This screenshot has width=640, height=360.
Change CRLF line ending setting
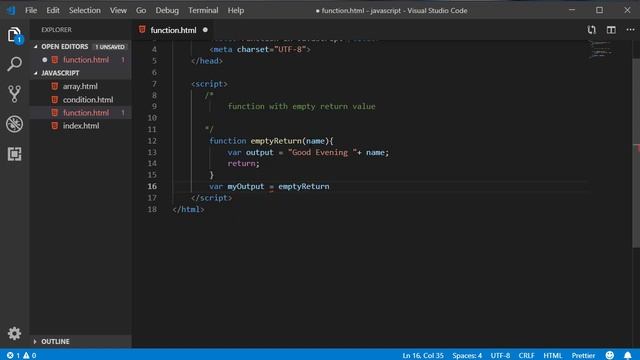pos(527,356)
